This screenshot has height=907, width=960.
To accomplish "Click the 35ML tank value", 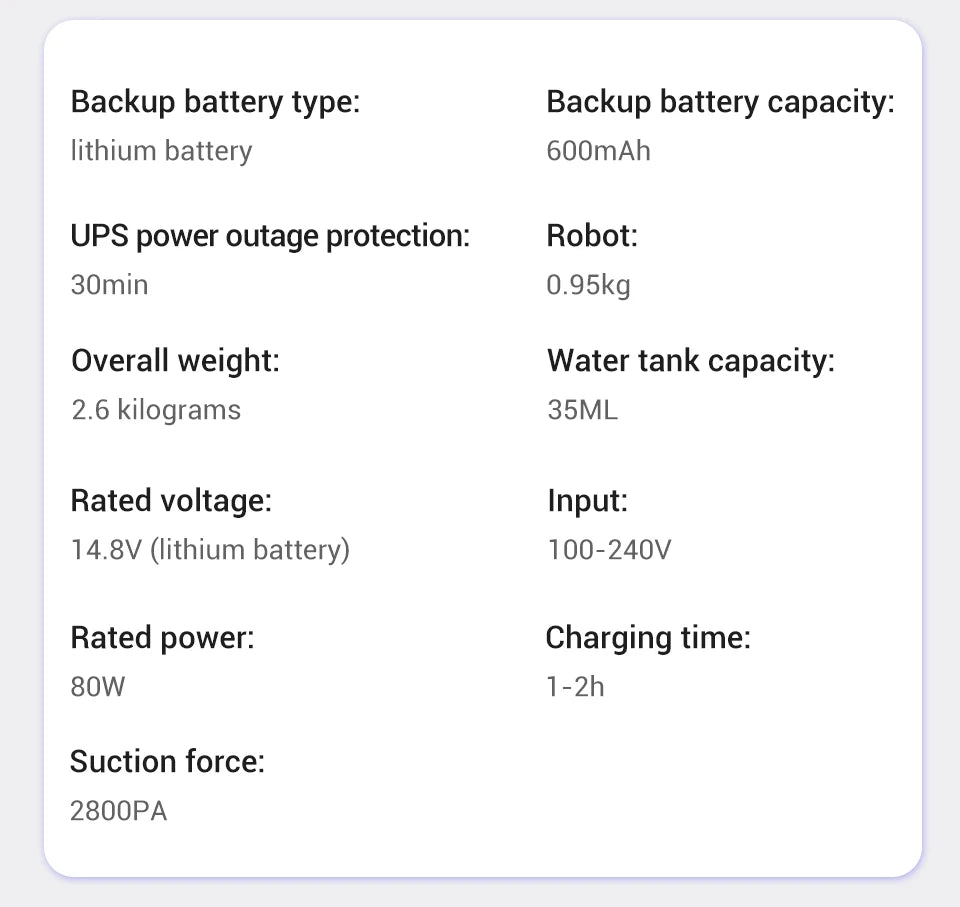I will point(582,410).
